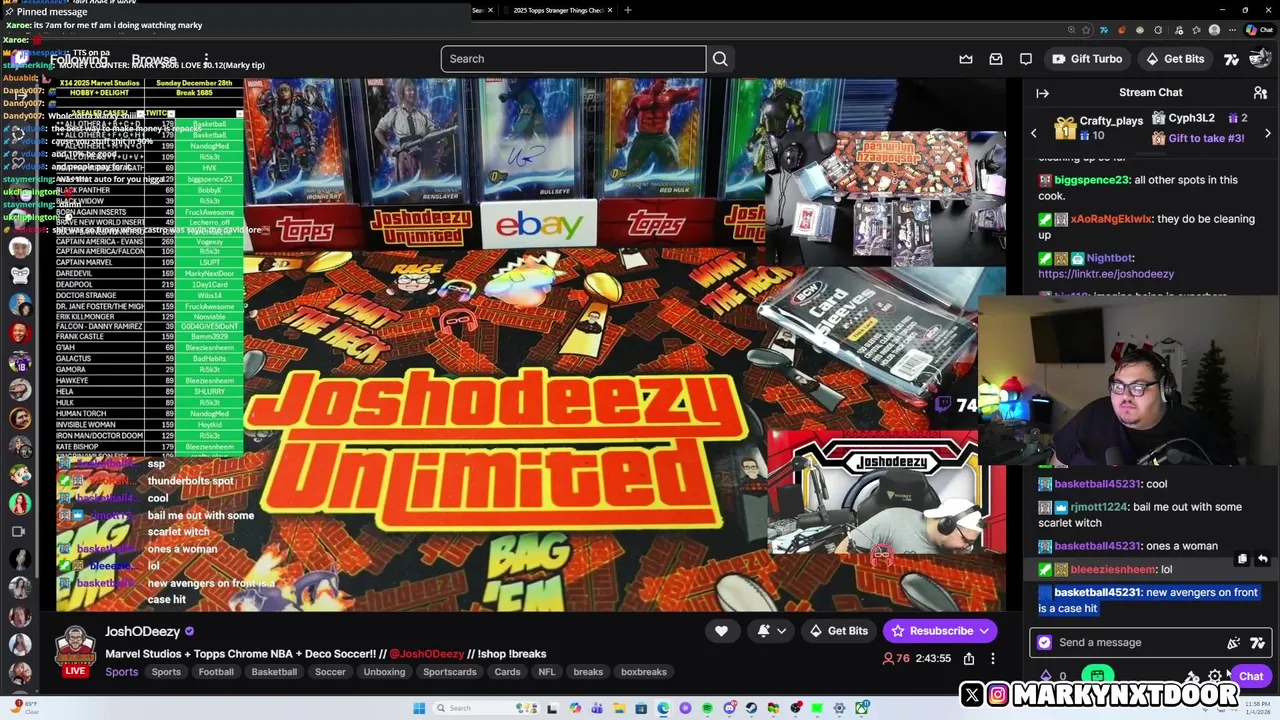Screen dimensions: 1280x720
Task: Open the @JoshODeezy mention in title
Action: coord(427,654)
